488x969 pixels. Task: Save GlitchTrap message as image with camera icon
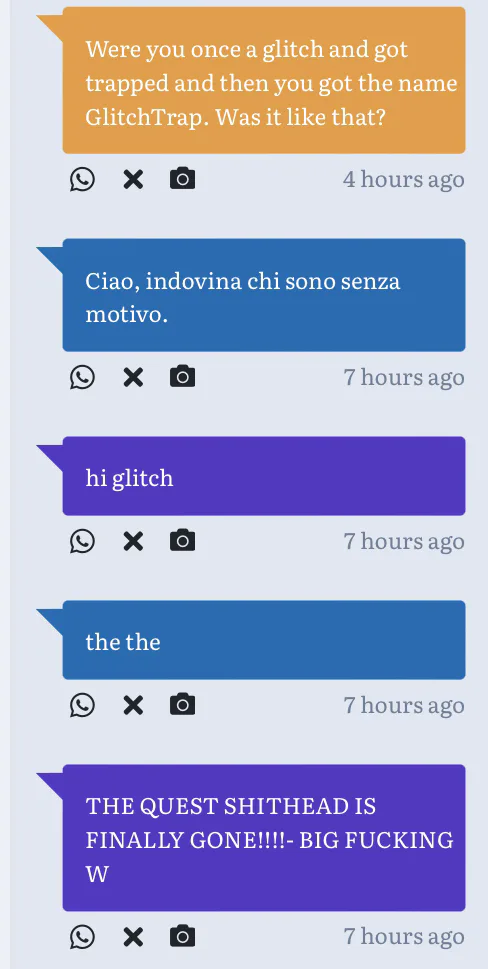click(182, 179)
